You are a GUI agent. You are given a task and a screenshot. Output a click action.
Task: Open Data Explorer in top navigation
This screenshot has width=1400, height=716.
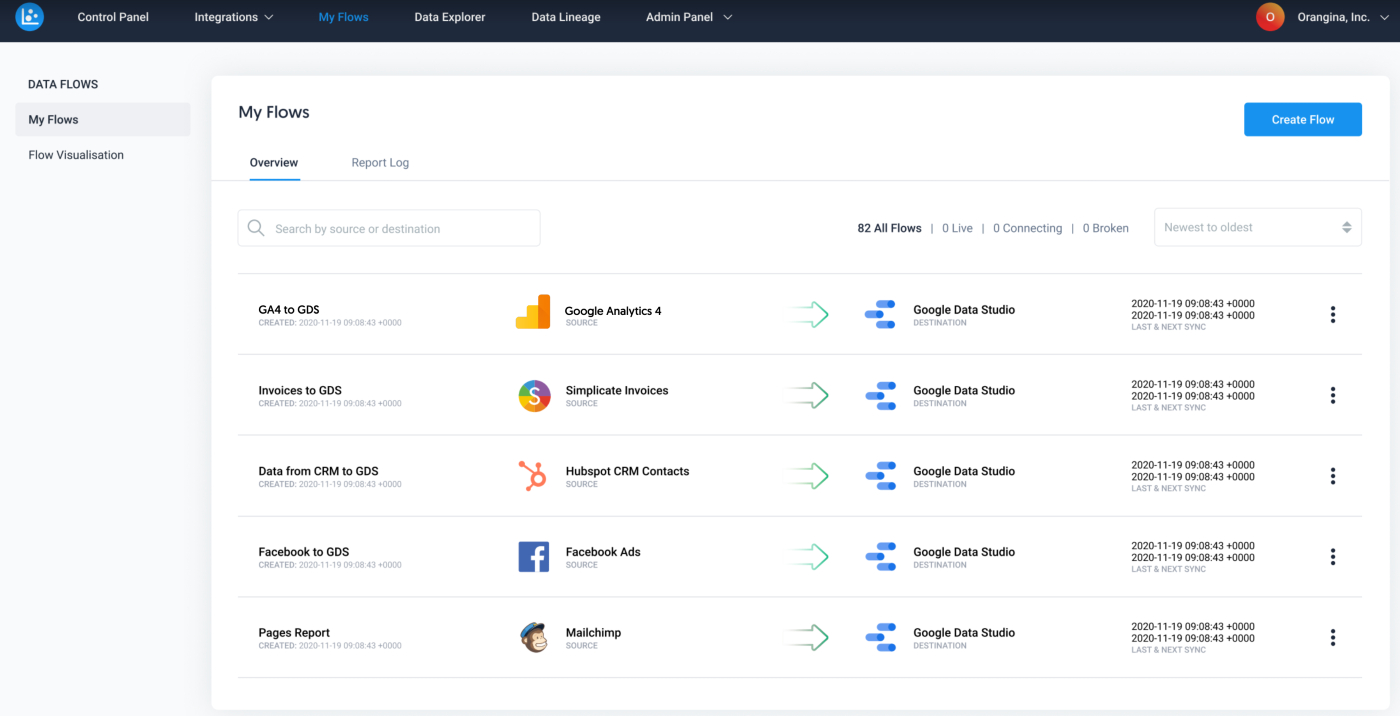450,17
